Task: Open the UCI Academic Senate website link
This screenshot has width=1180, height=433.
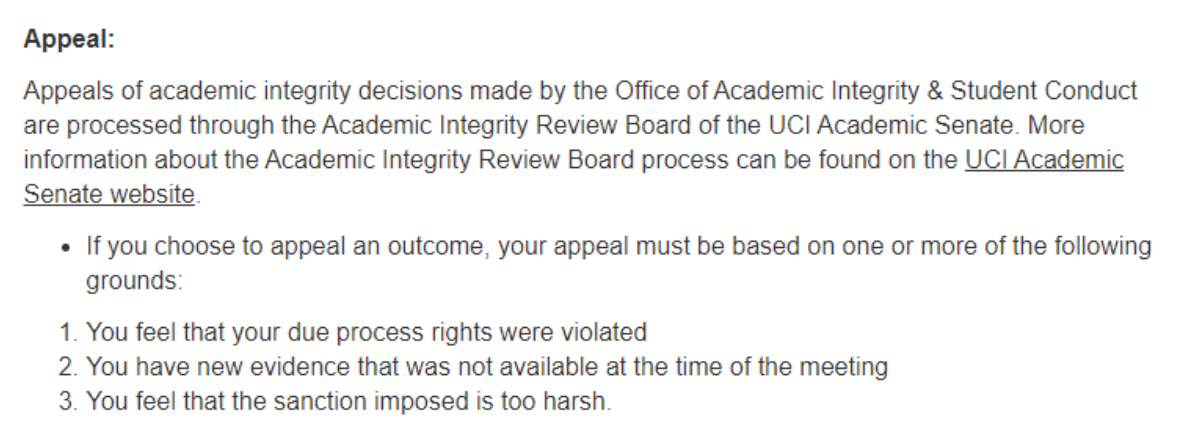Action: (x=1043, y=161)
